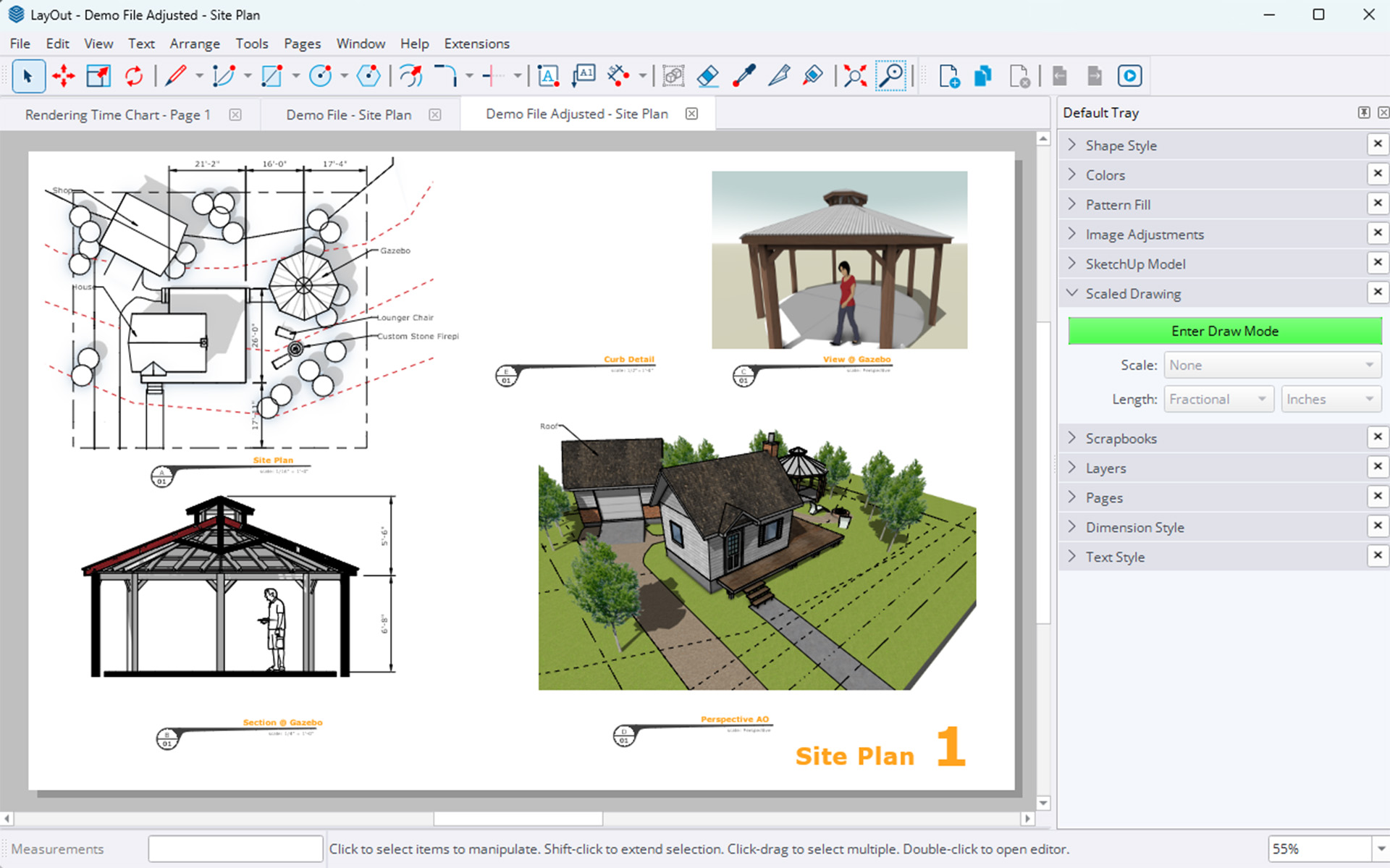Viewport: 1390px width, 868px height.
Task: Switch to Rendering Time Chart - Page 1 tab
Action: 118,115
